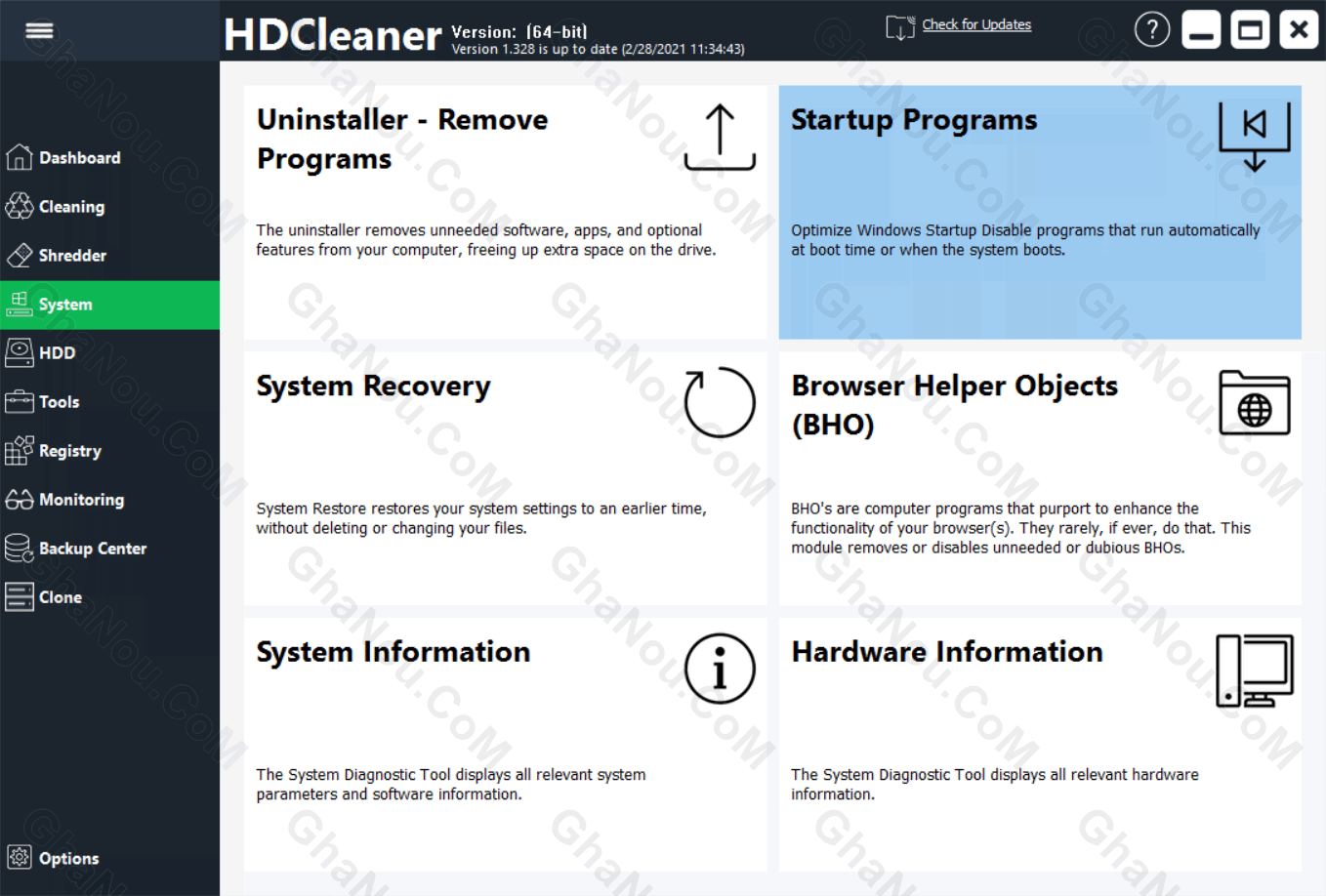Click the Uninstaller upload arrow icon
The height and width of the screenshot is (896, 1326).
tap(720, 137)
